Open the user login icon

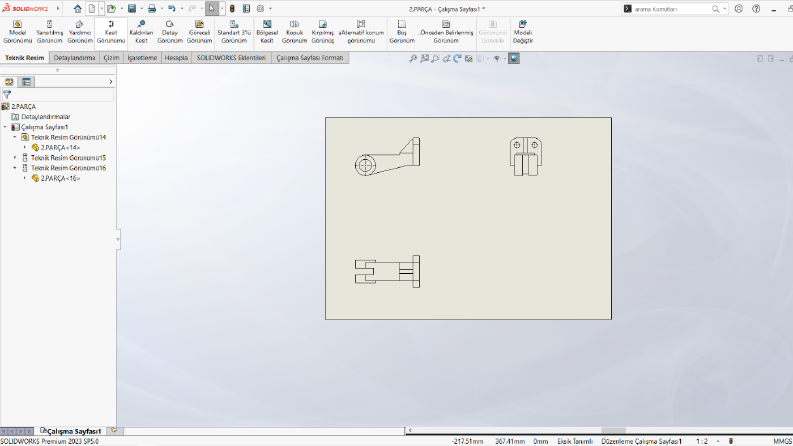[739, 9]
